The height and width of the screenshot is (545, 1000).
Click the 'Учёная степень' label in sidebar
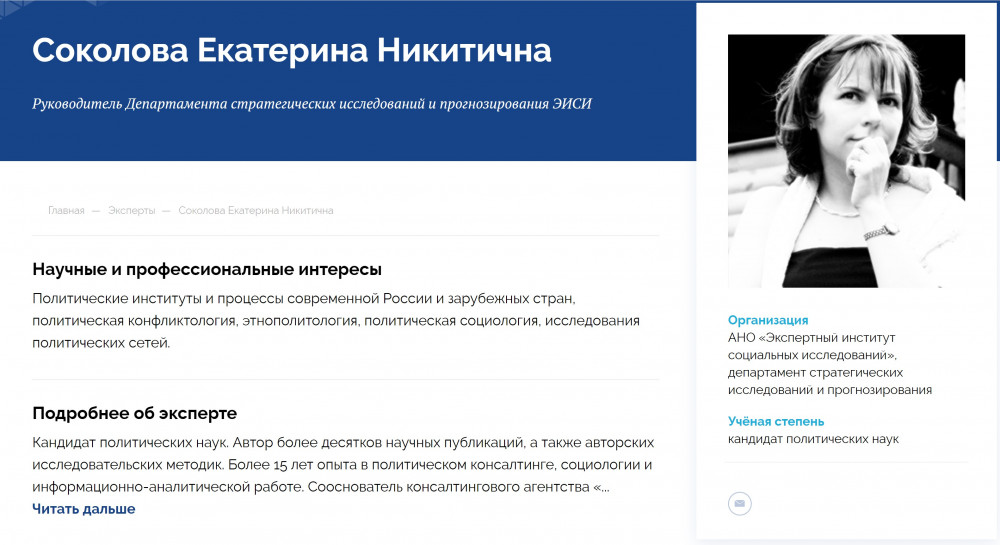click(776, 421)
